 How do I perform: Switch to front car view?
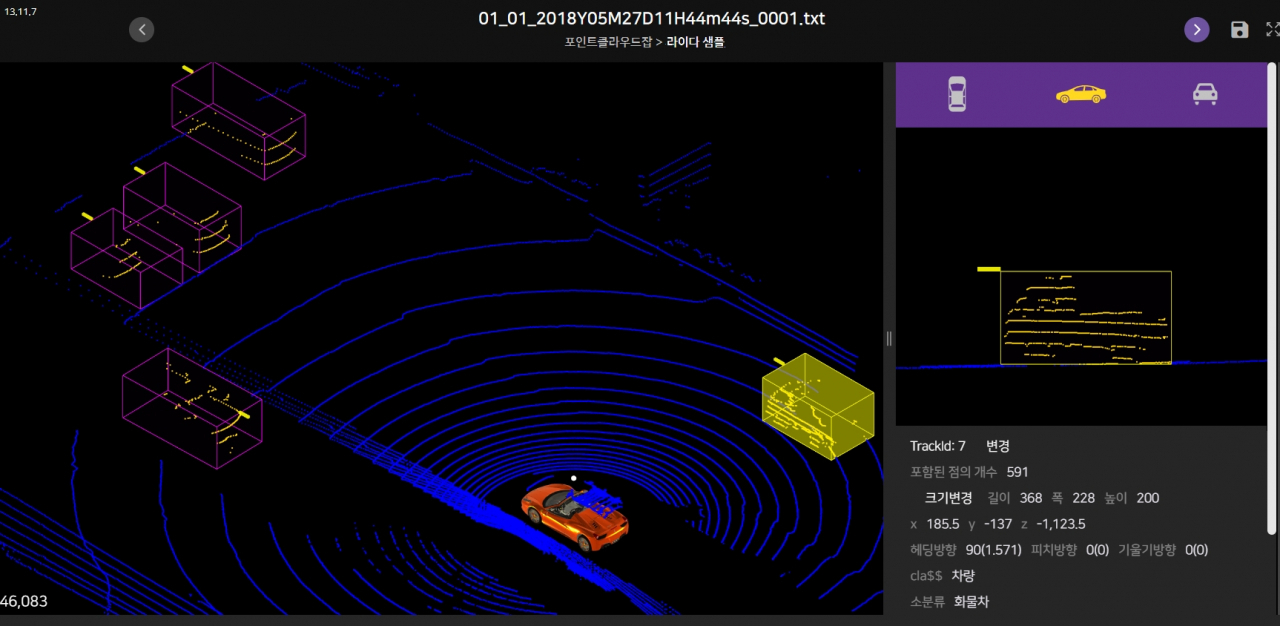click(x=1205, y=94)
